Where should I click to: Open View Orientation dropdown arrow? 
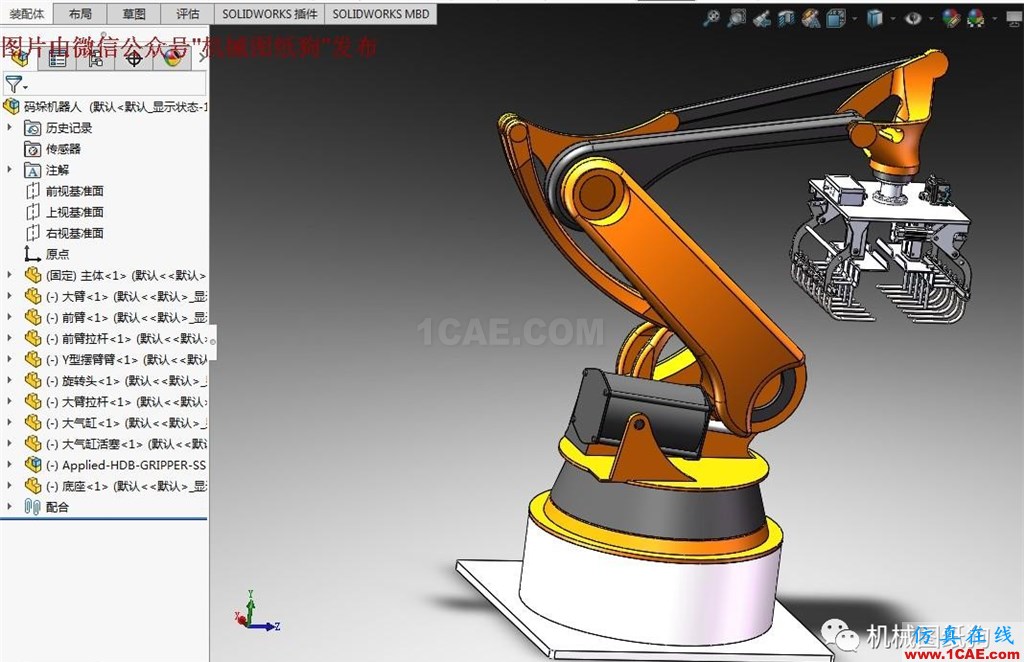[x=855, y=19]
